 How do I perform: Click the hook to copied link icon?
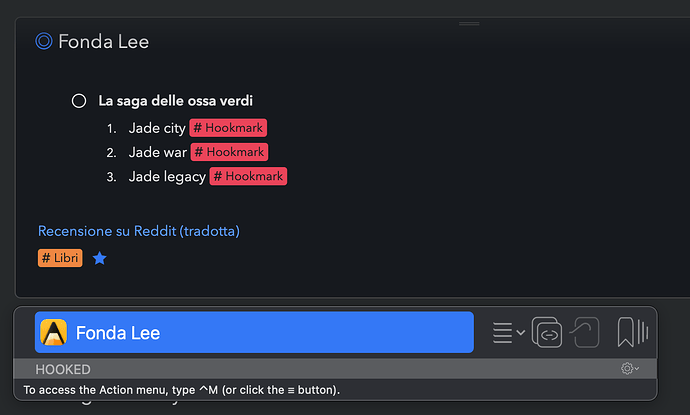(x=586, y=332)
